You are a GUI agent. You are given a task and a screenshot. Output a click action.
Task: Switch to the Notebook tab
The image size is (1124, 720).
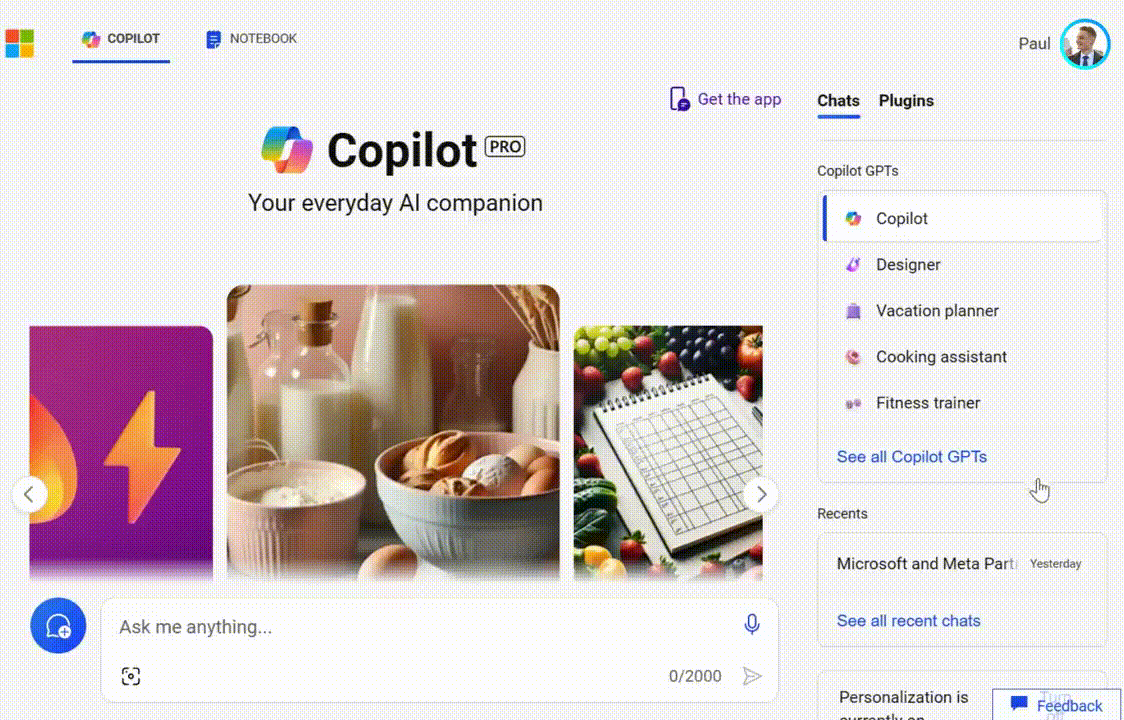[251, 39]
